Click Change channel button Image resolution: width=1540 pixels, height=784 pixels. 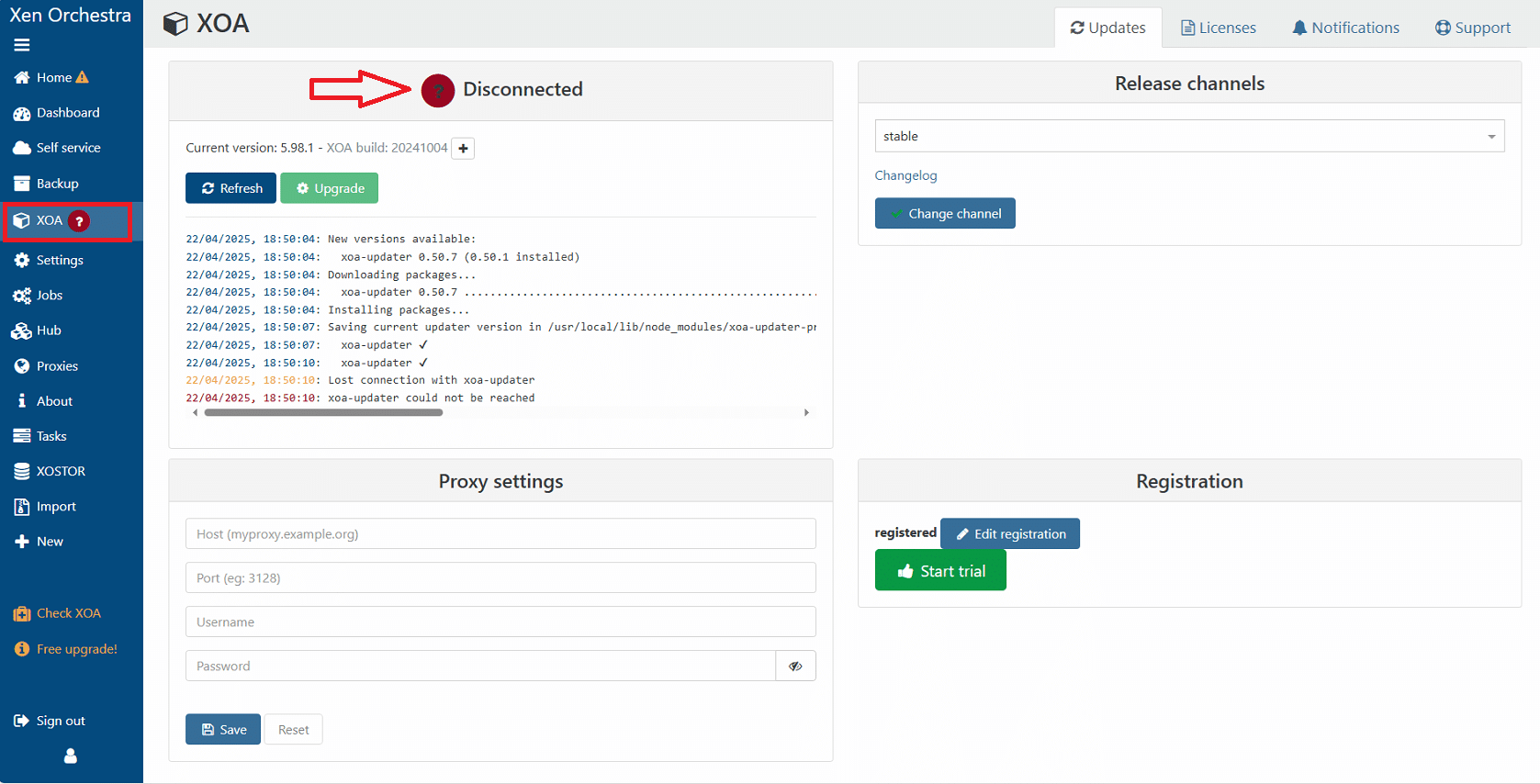point(945,214)
